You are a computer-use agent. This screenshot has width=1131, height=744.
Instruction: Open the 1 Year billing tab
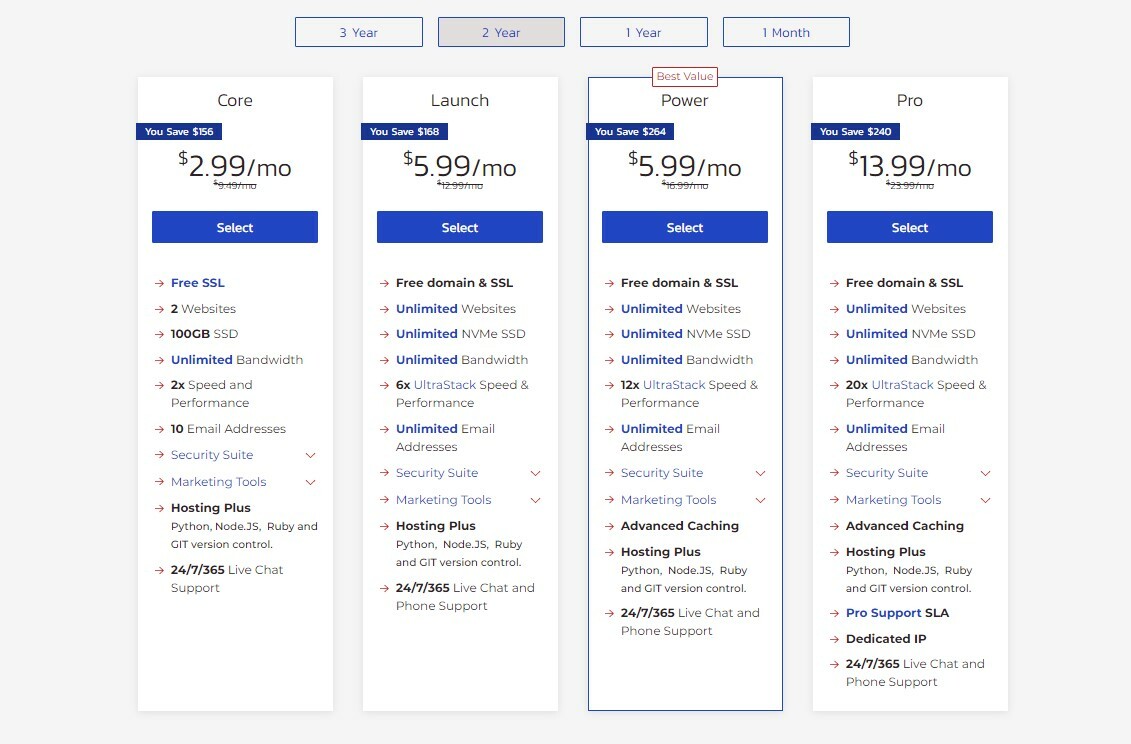pyautogui.click(x=643, y=31)
